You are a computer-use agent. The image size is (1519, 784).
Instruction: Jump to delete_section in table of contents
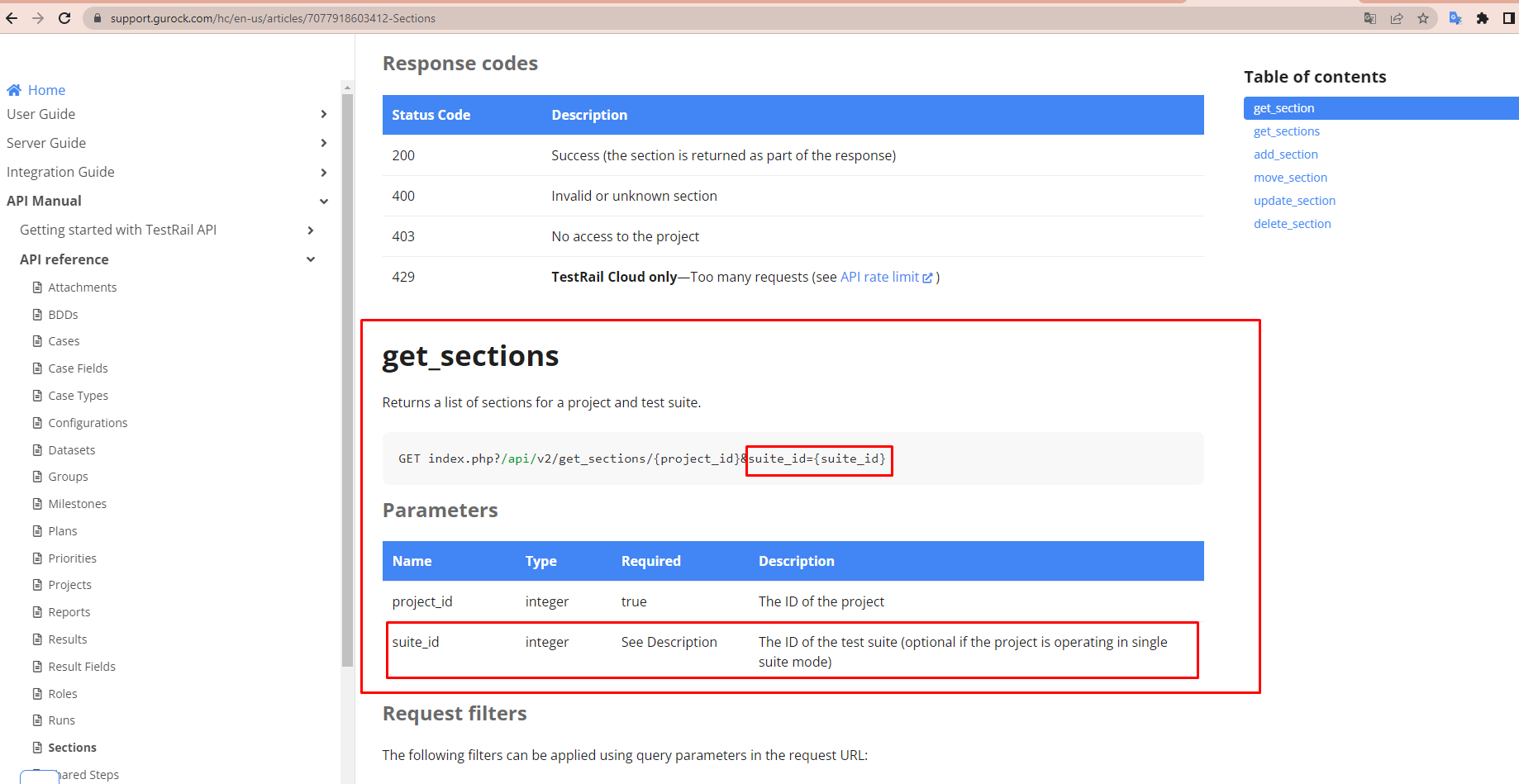(1292, 224)
